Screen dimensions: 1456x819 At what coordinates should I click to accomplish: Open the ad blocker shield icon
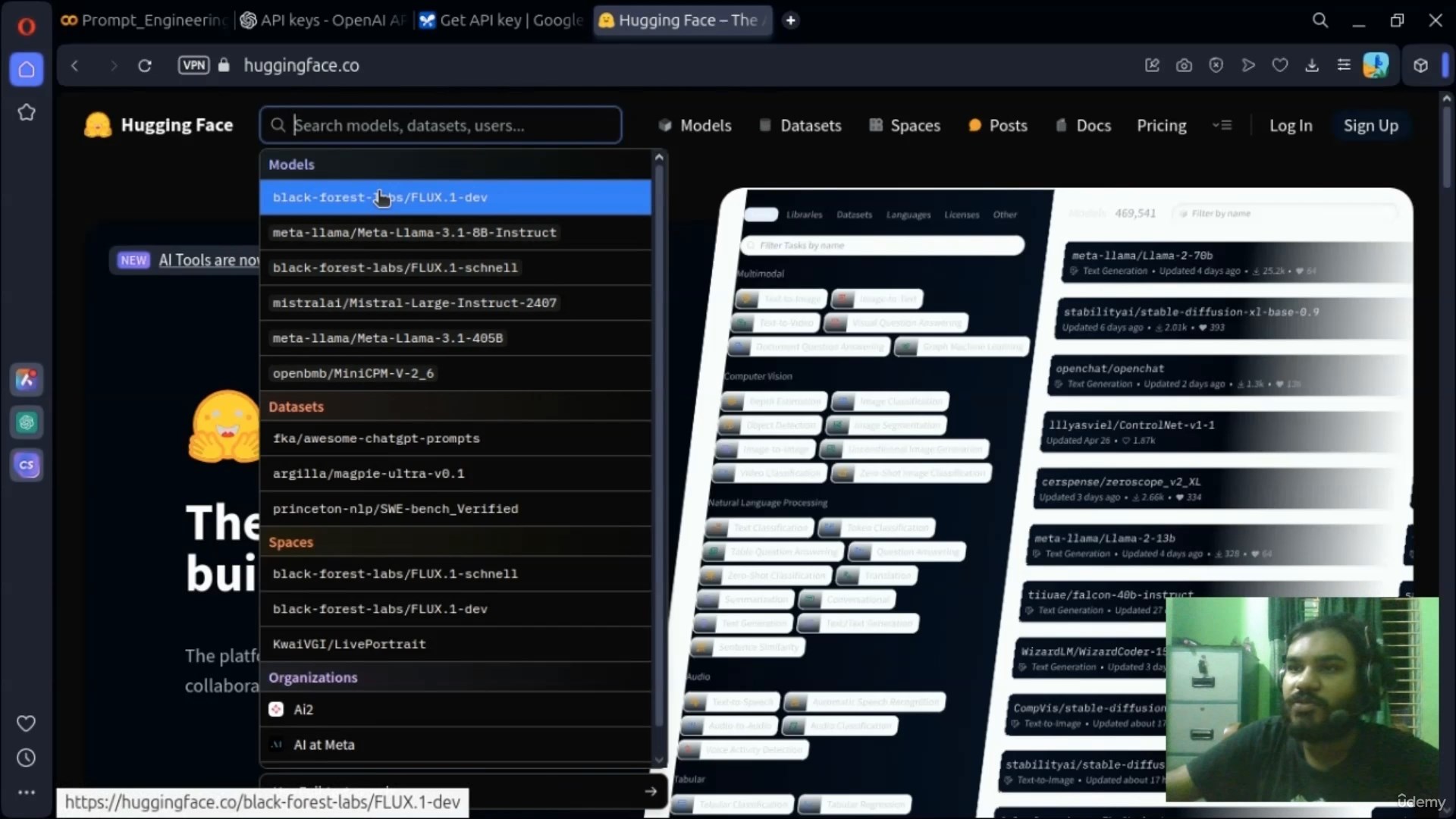[1216, 65]
